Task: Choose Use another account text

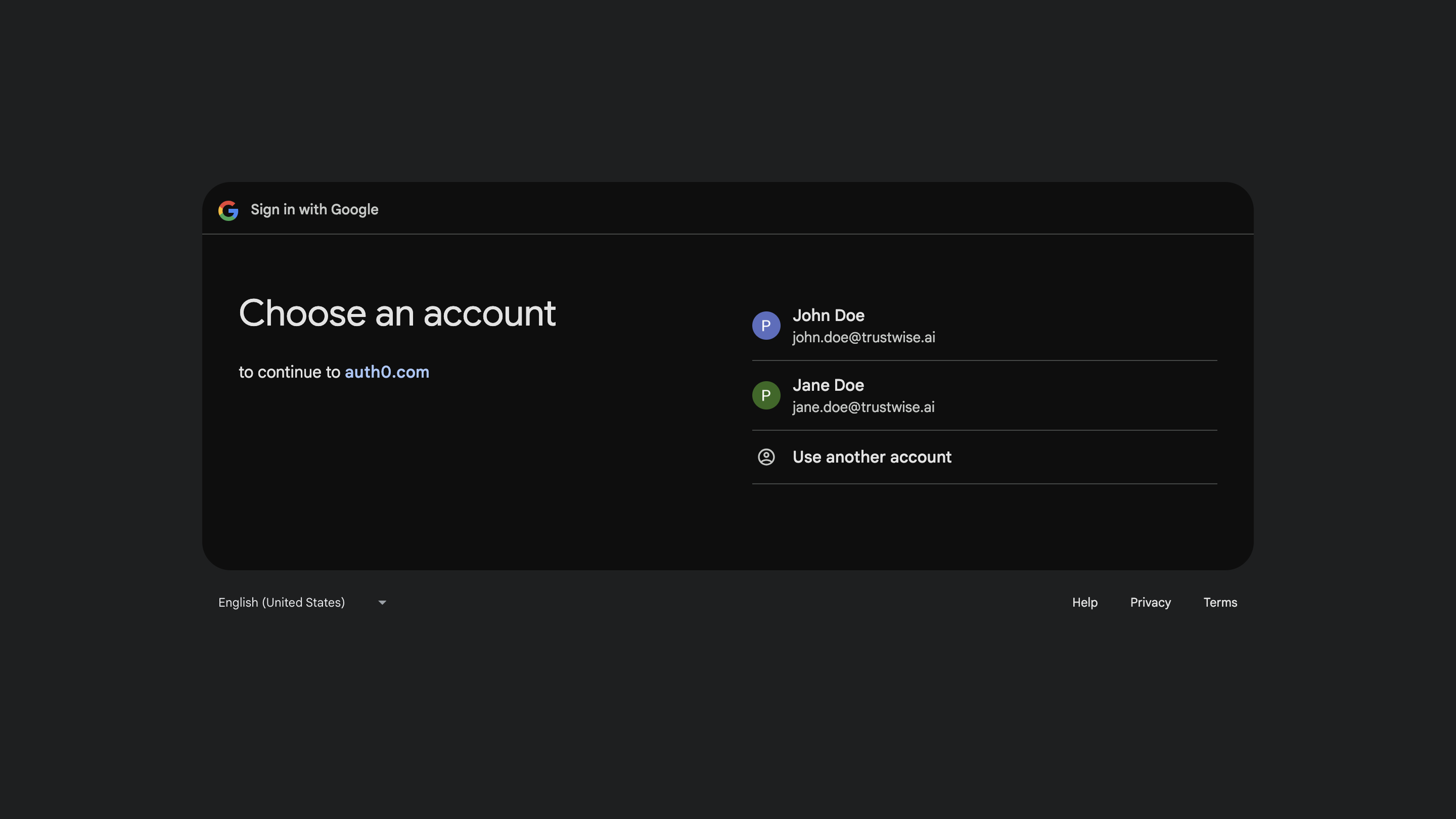Action: tap(872, 457)
